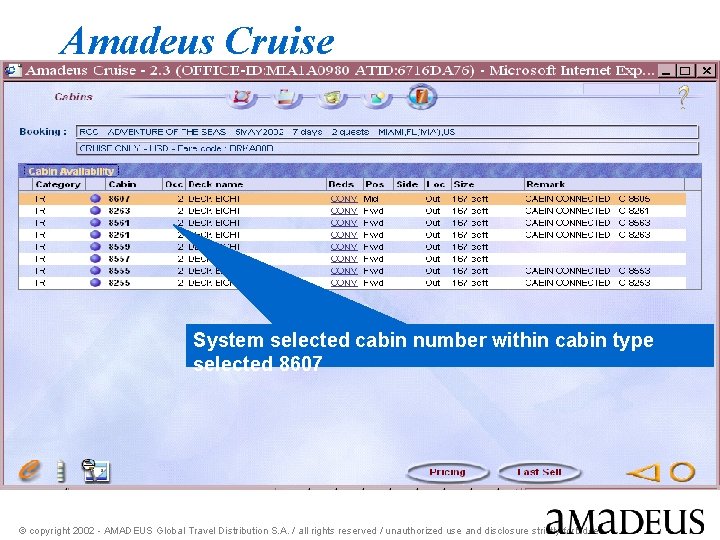Open CONV beds link for cabin 8555
Image resolution: width=720 pixels, height=540 pixels.
(x=343, y=271)
